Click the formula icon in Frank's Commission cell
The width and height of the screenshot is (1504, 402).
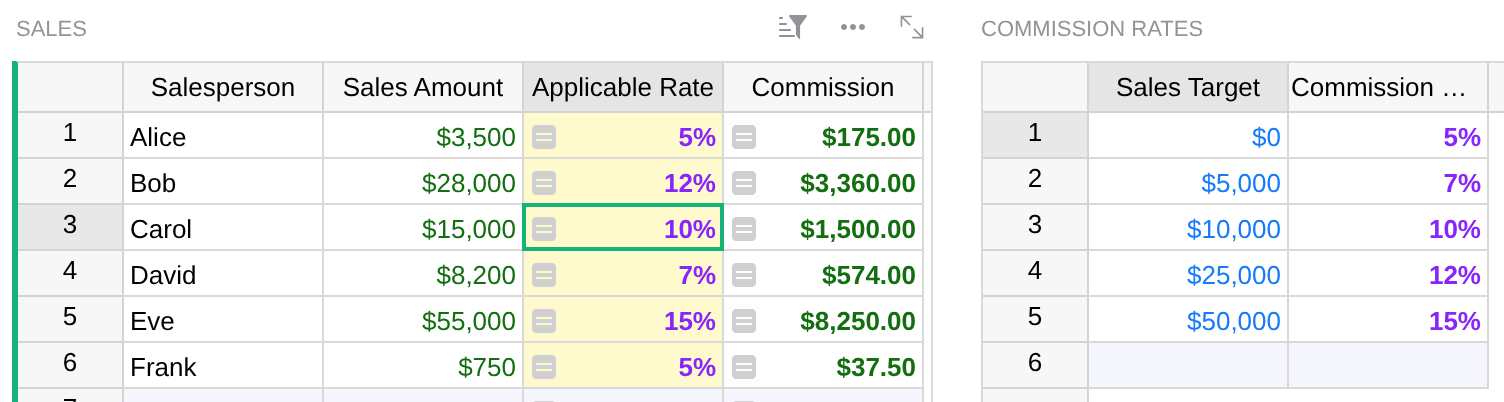tap(744, 368)
